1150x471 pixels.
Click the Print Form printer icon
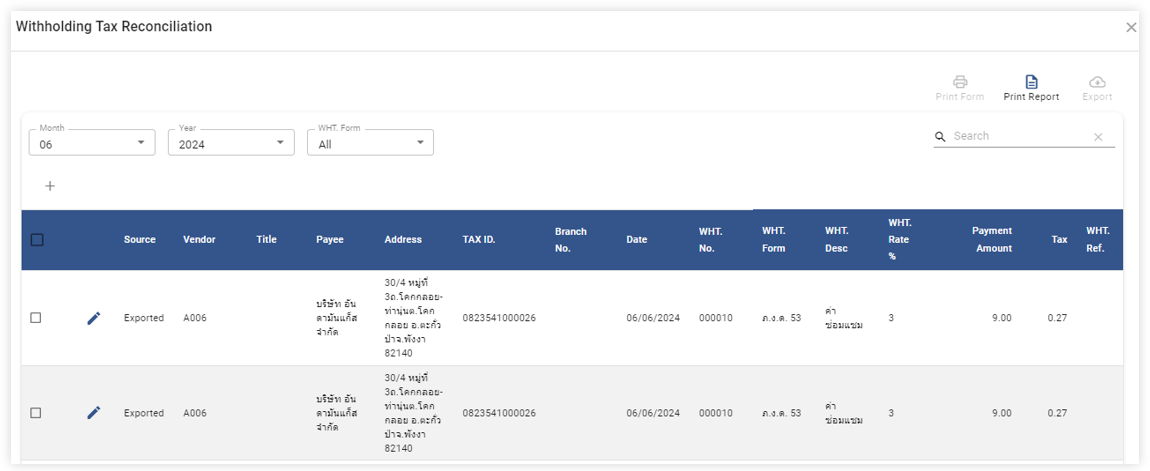point(960,82)
